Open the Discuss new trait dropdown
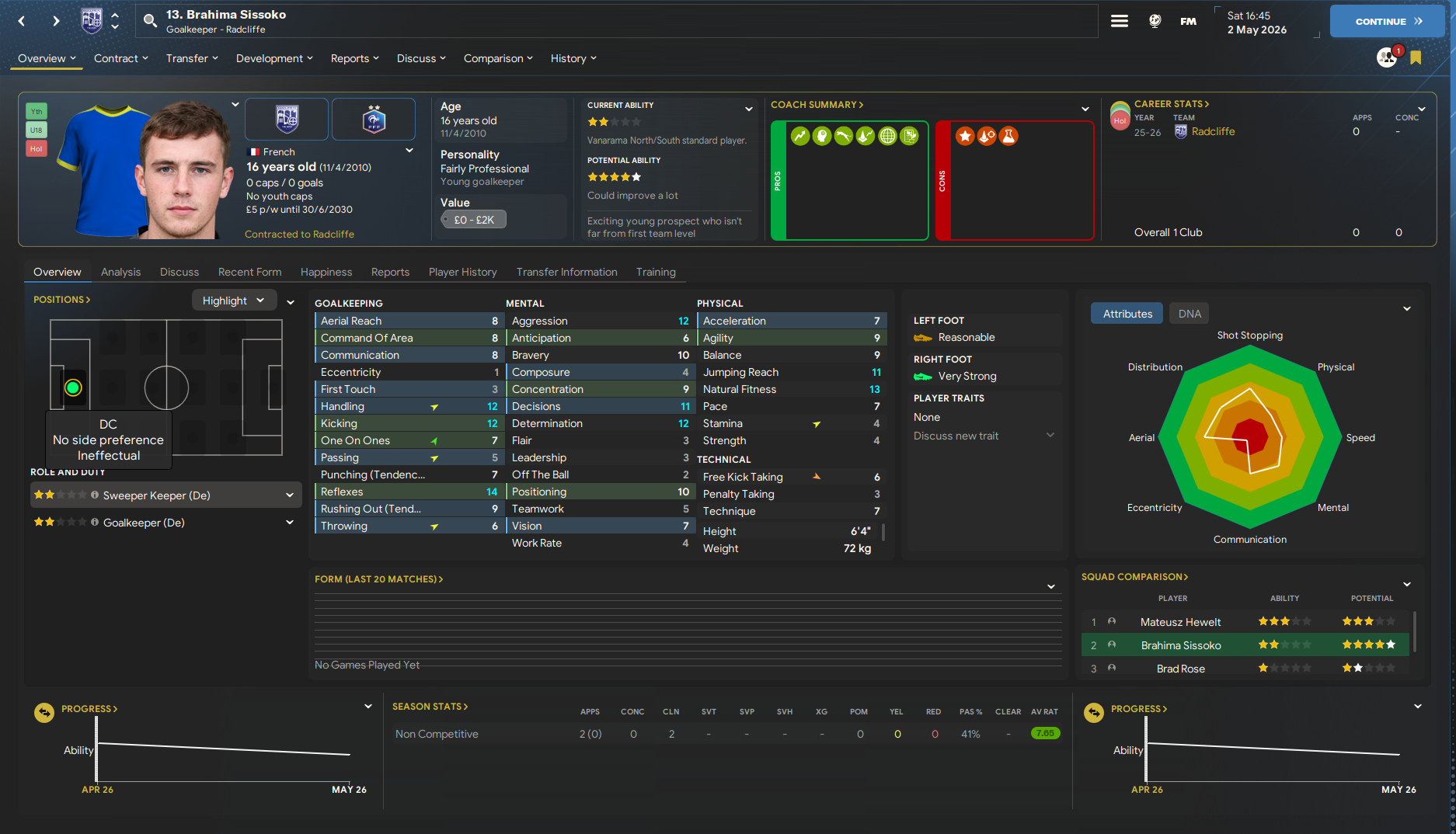Screen dimensions: 1456x834 [x=984, y=436]
